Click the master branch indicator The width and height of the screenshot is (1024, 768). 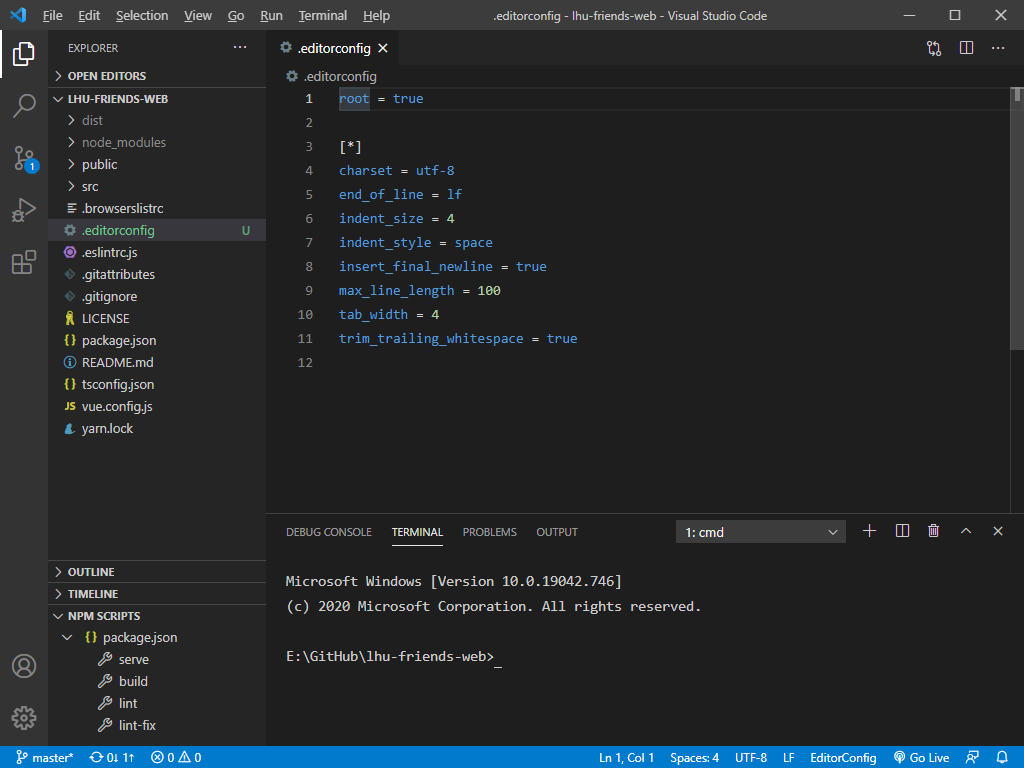[45, 757]
